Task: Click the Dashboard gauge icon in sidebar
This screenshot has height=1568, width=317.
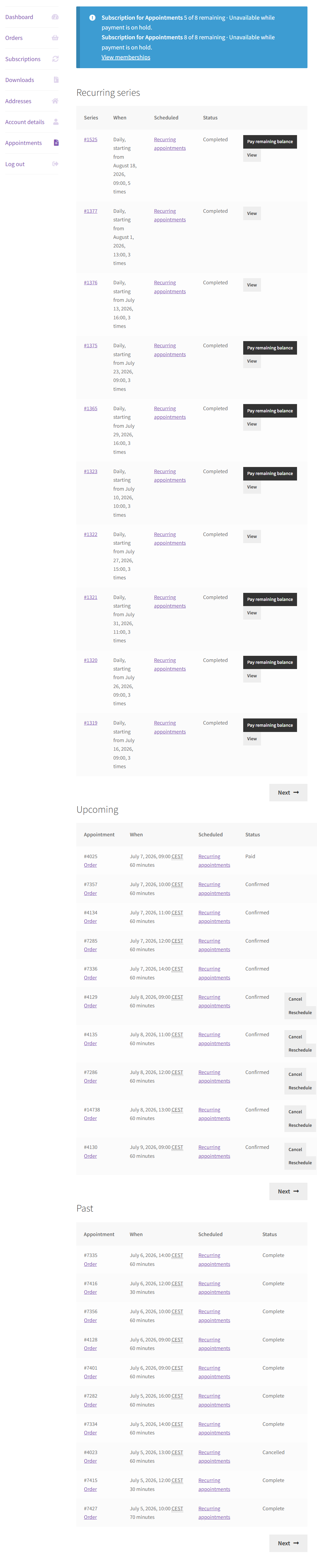Action: (x=55, y=17)
